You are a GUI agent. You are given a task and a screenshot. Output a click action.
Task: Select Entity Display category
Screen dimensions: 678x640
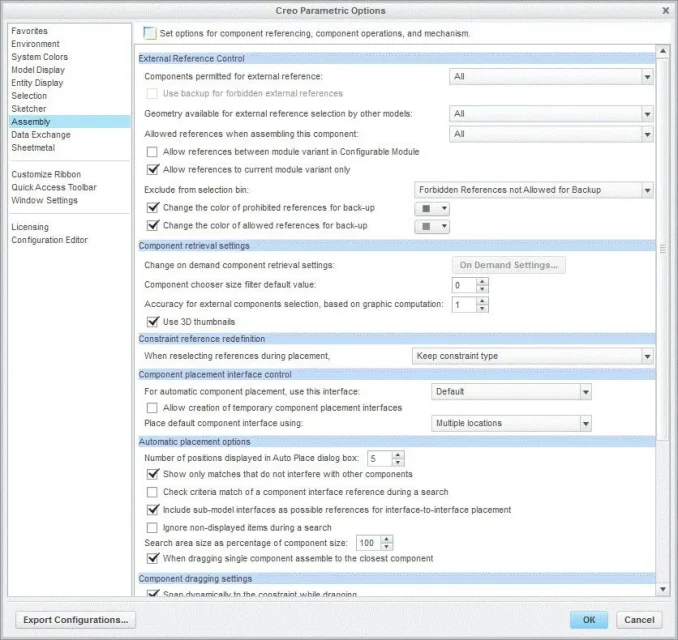pyautogui.click(x=37, y=83)
